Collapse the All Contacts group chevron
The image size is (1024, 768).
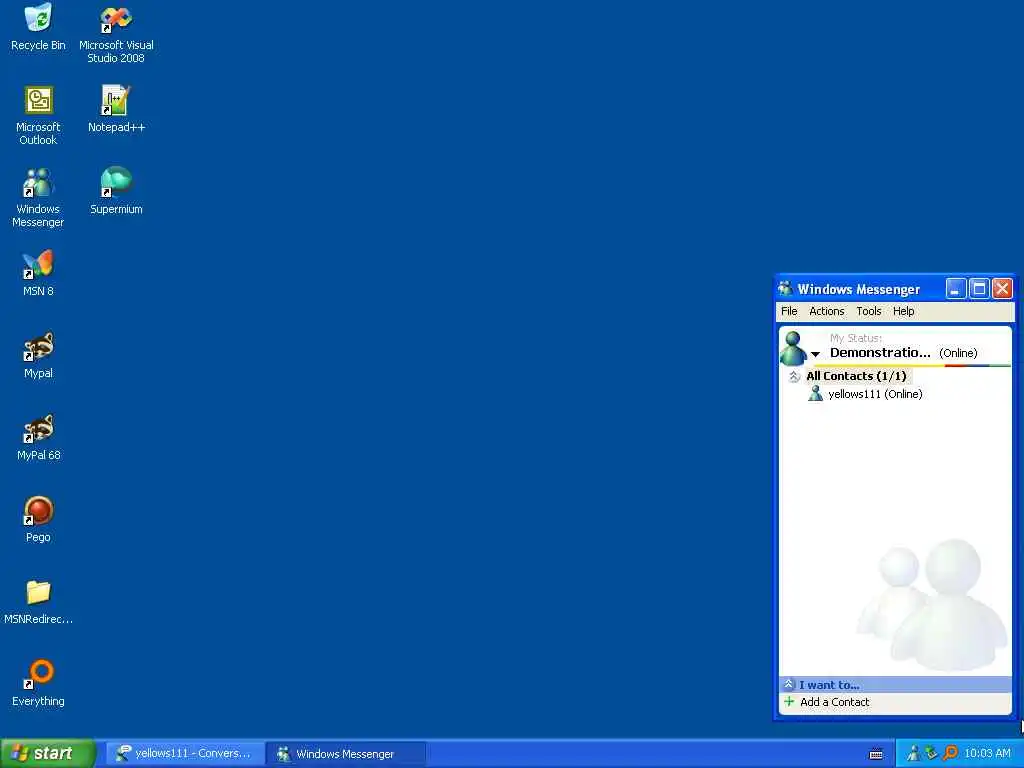(x=793, y=376)
